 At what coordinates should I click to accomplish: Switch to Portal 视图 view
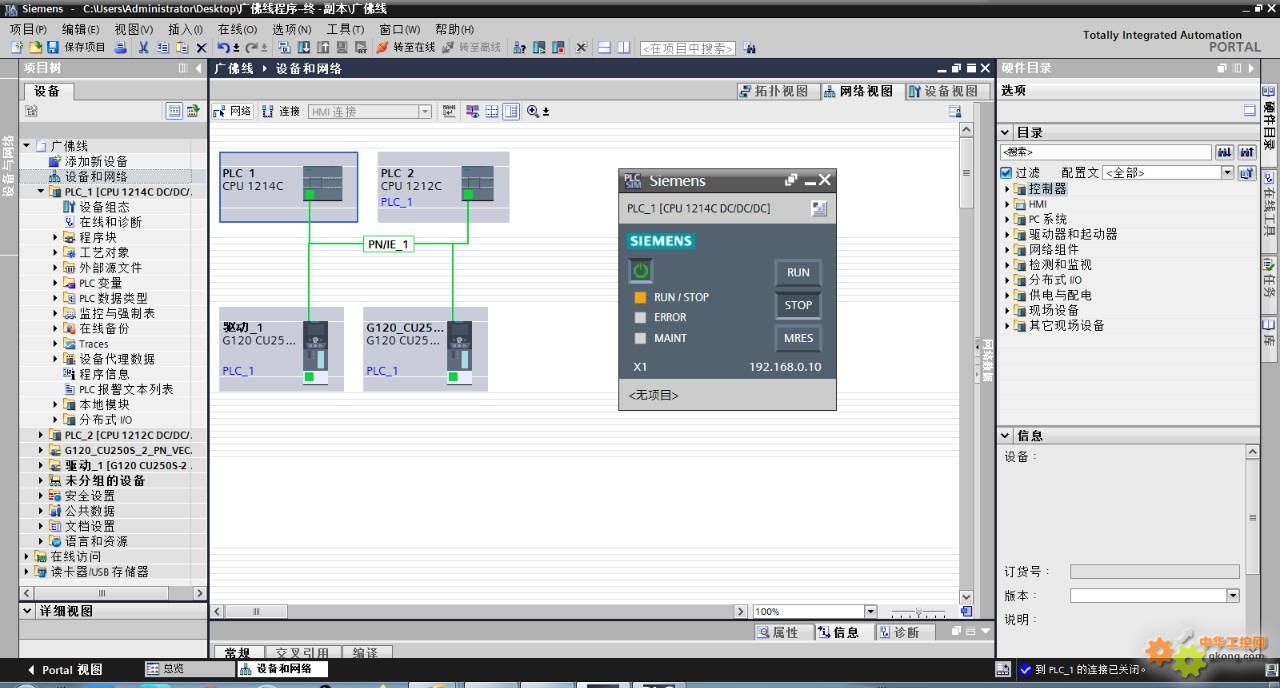tap(65, 670)
